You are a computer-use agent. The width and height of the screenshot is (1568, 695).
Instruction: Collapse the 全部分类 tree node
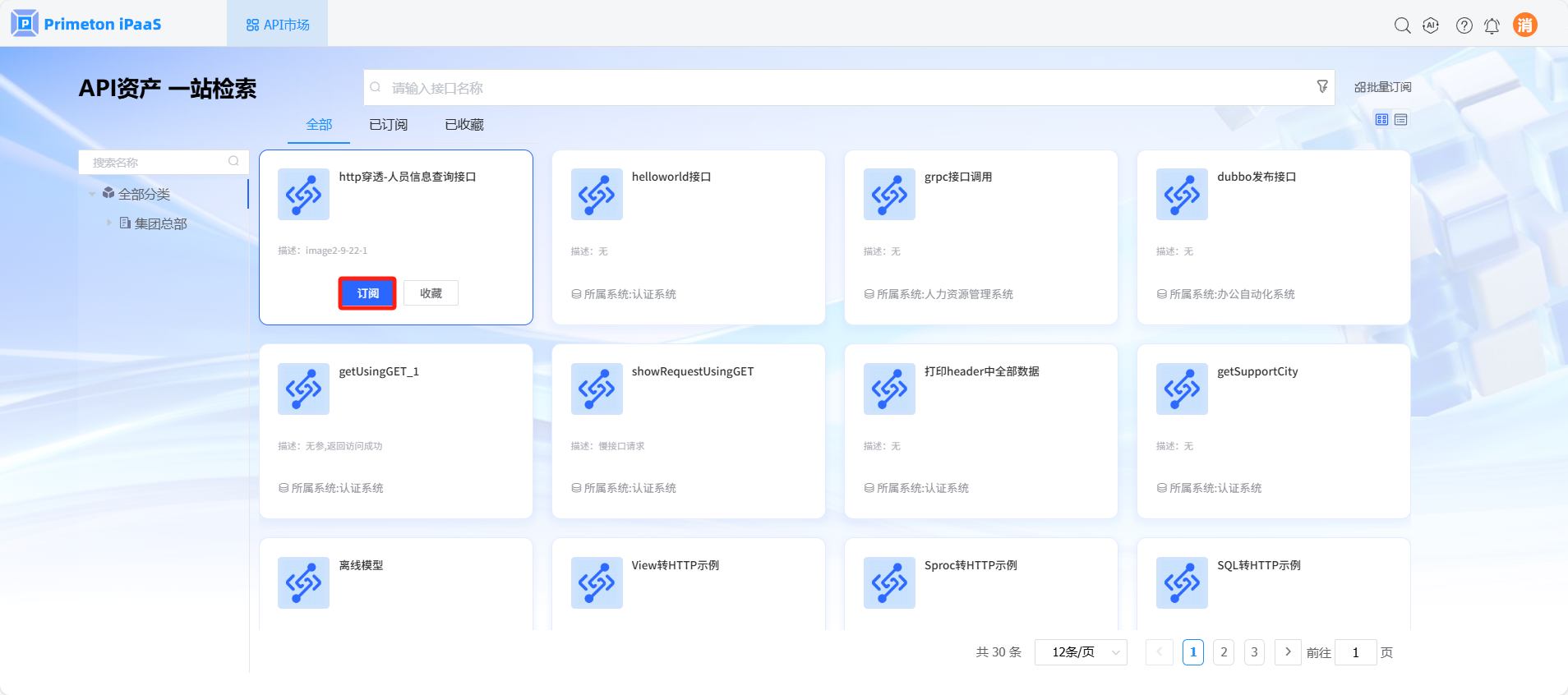click(92, 194)
